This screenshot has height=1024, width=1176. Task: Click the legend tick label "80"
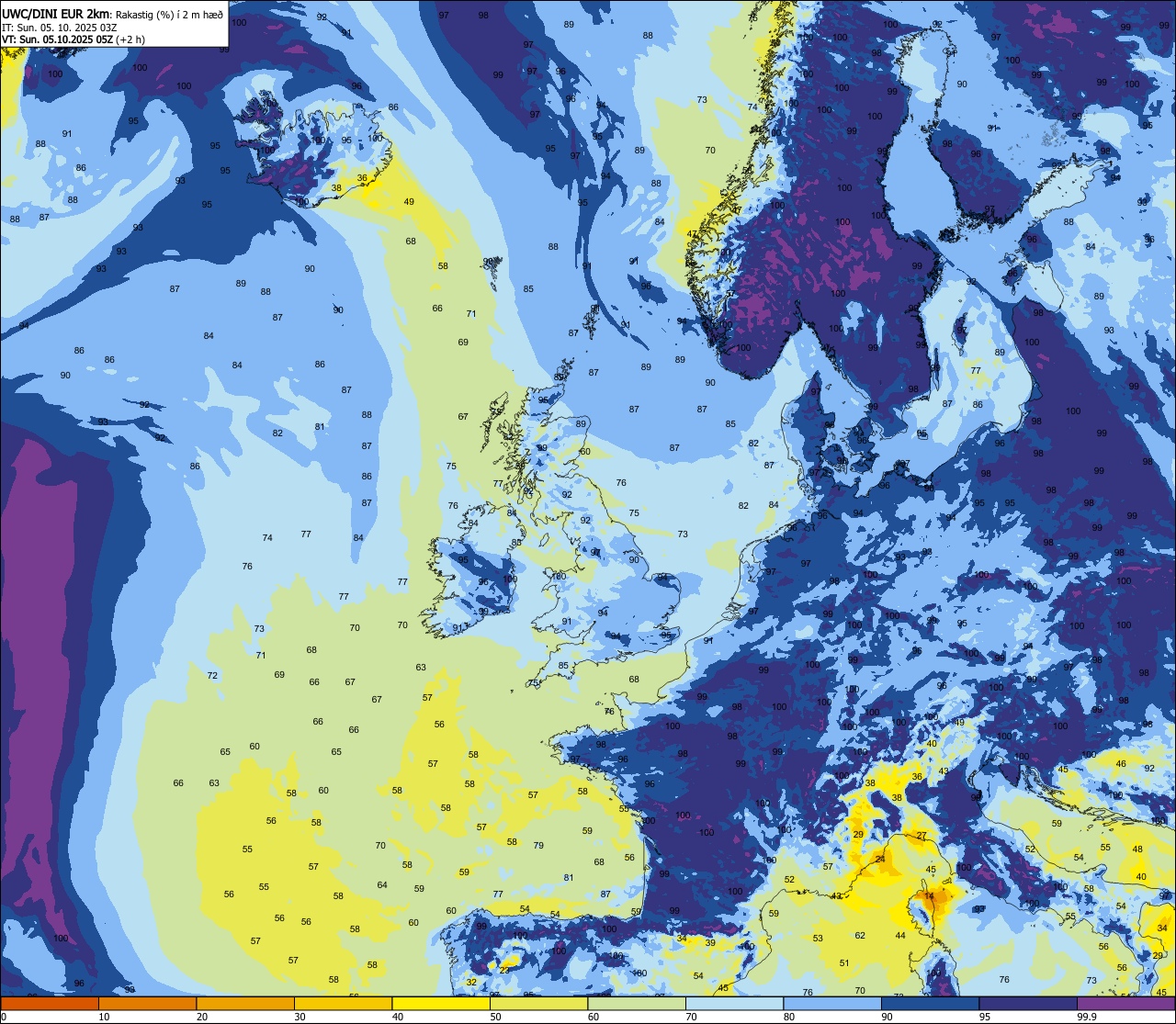point(789,1017)
